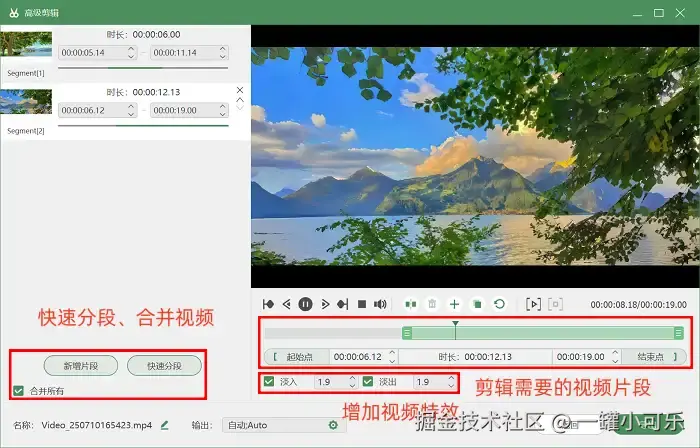700x448 pixels.
Task: Toggle the 淡入 fade-in checkbox
Action: [x=269, y=382]
